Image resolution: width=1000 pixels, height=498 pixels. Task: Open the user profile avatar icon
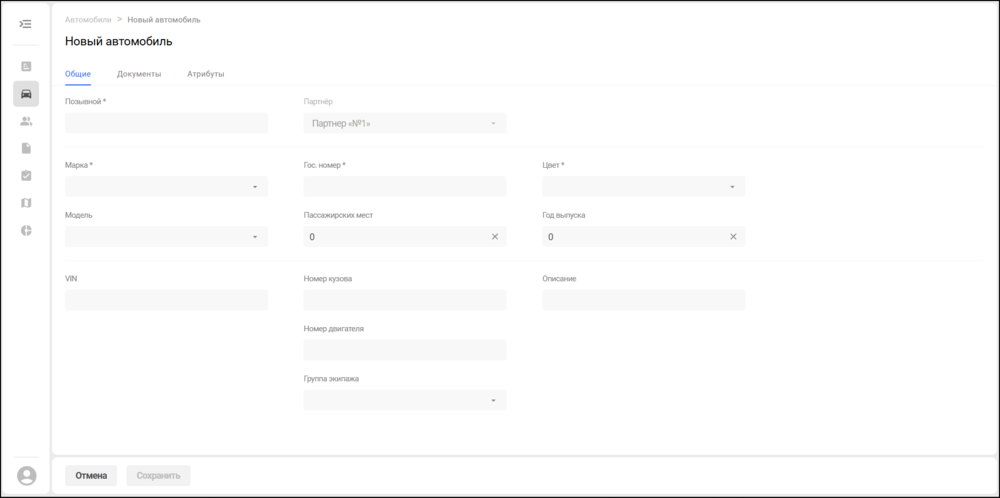27,475
